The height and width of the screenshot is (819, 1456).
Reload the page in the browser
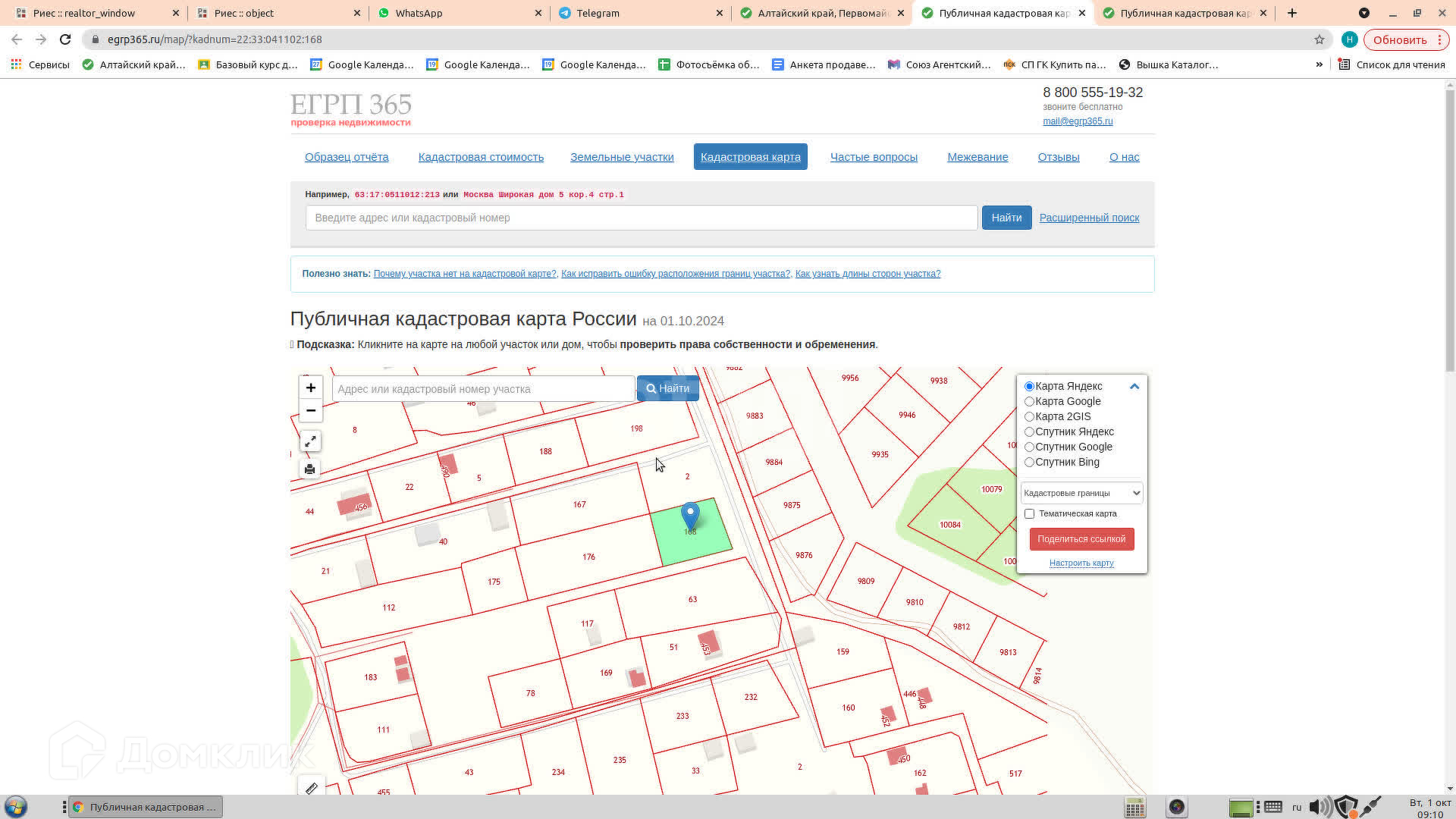click(x=65, y=39)
